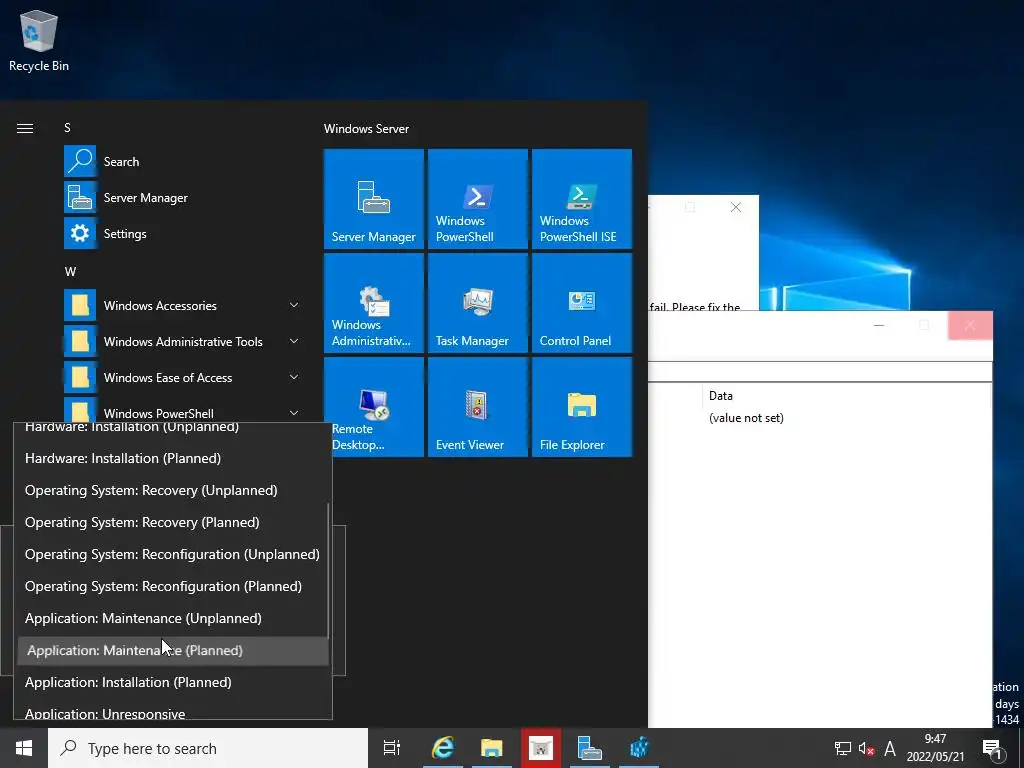Open Windows Ease of Access folder icon
Screen dimensions: 1024x768
pos(80,377)
